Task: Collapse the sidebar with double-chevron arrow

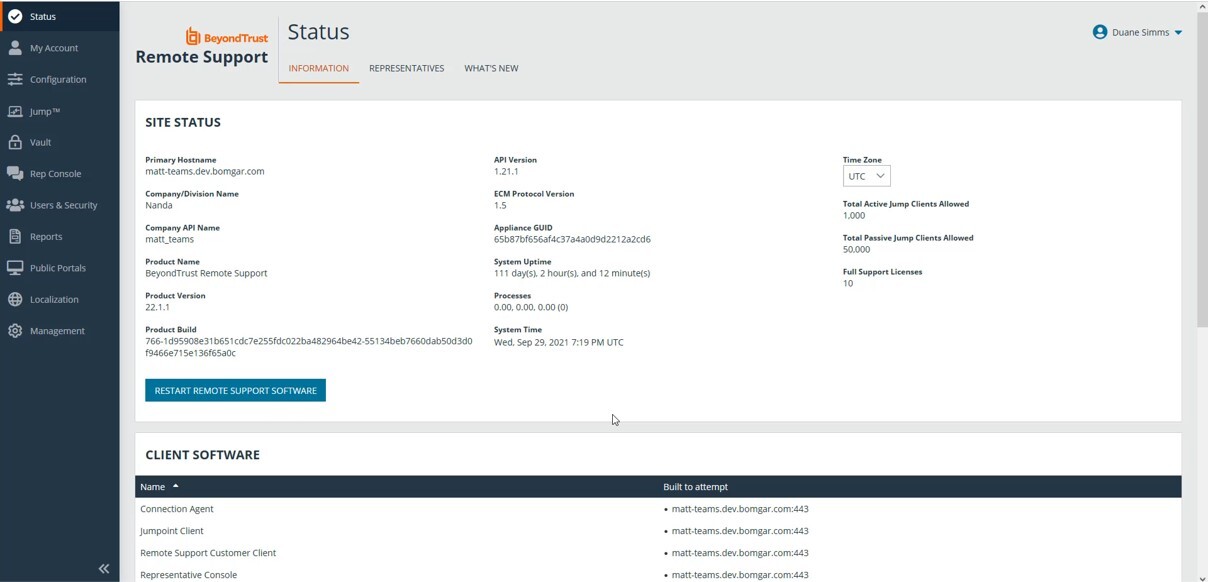Action: pos(103,568)
